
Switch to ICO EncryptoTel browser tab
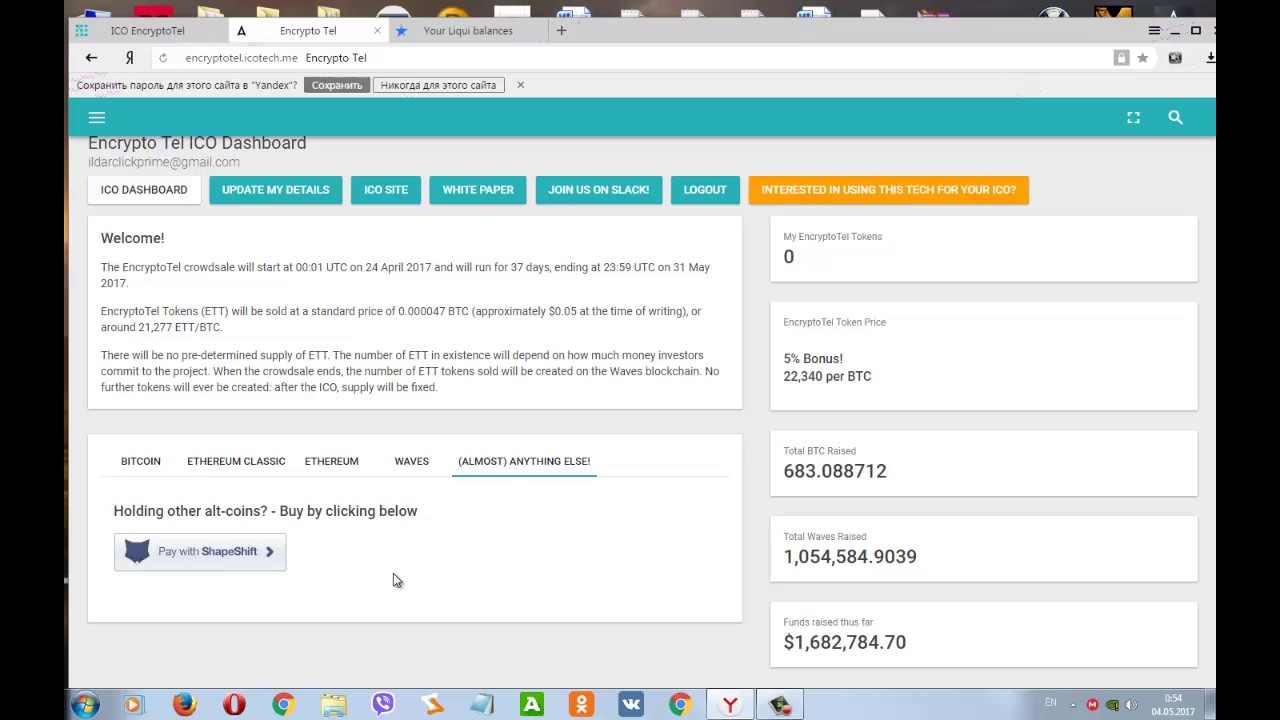[x=147, y=31]
